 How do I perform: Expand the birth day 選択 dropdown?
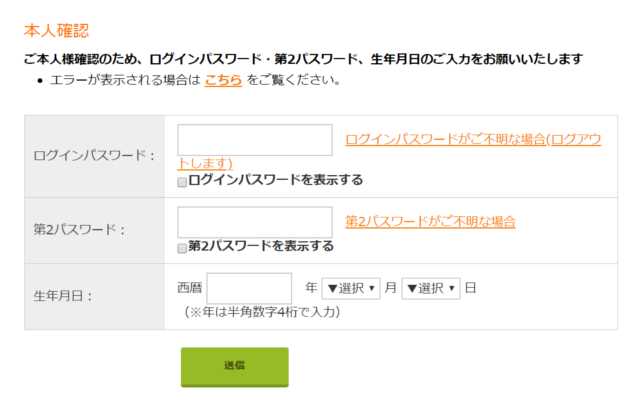(x=431, y=288)
